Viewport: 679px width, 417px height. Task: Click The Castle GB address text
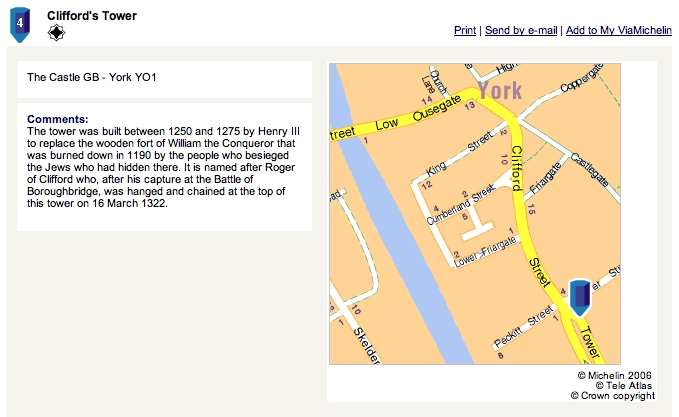click(x=91, y=77)
